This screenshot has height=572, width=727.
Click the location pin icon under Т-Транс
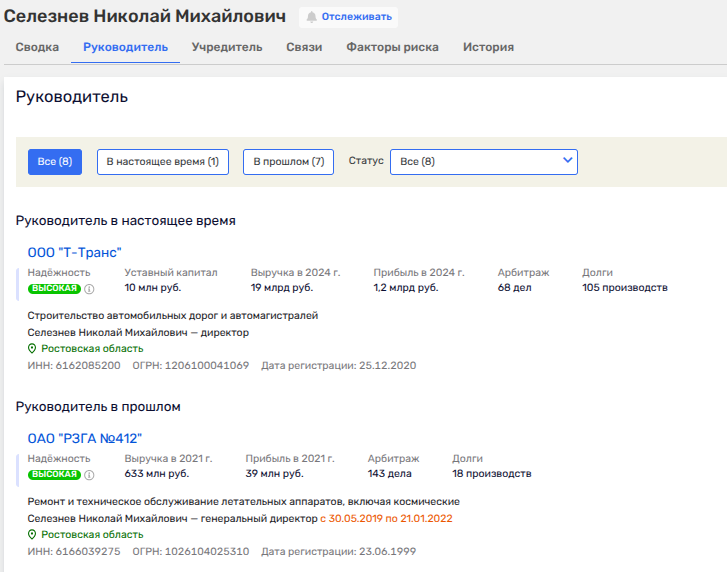(x=32, y=349)
